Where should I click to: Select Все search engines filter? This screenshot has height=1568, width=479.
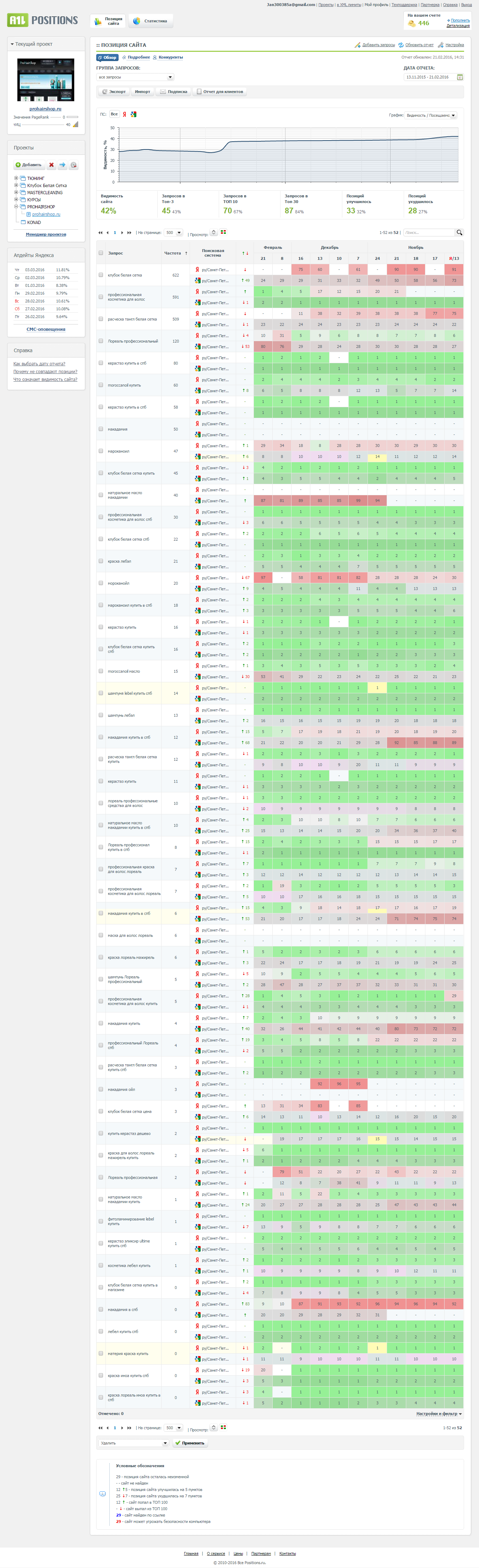[114, 114]
